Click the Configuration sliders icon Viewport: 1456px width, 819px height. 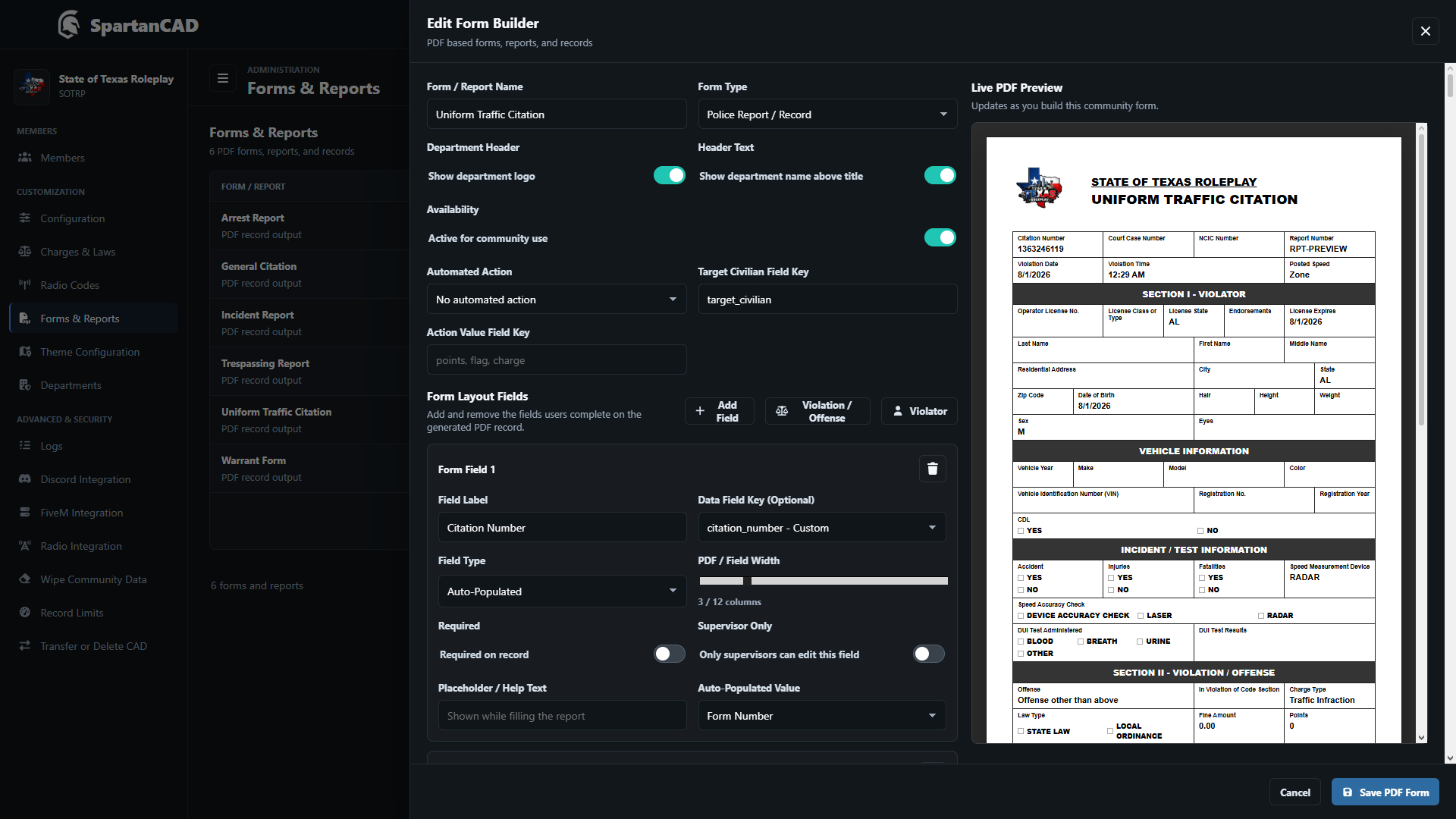coord(25,218)
